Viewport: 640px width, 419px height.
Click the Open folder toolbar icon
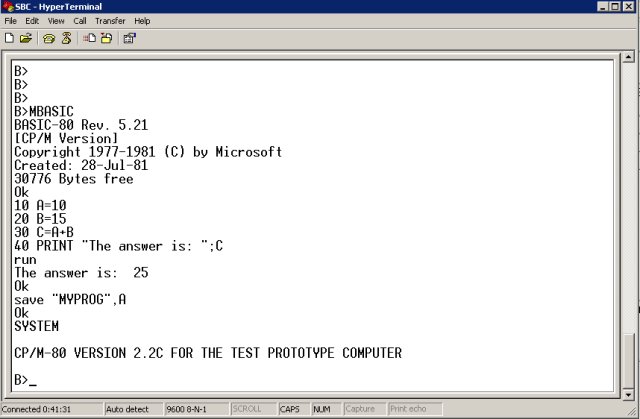(x=26, y=38)
